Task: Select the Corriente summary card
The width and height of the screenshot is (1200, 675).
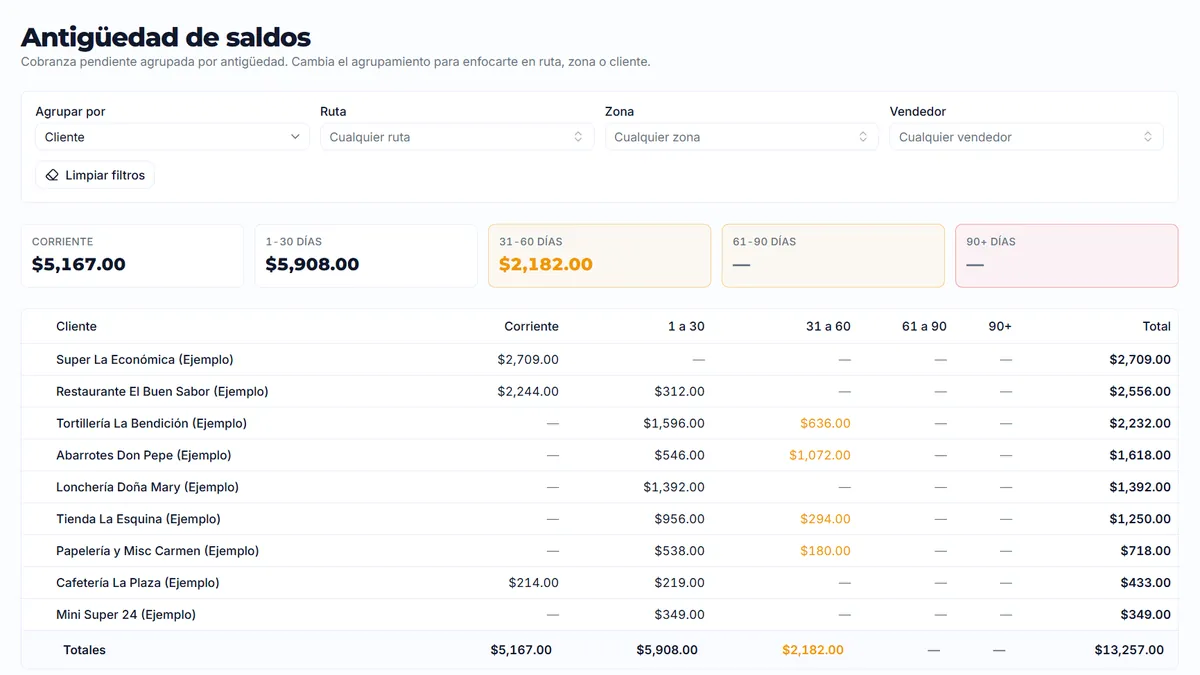Action: pos(132,256)
